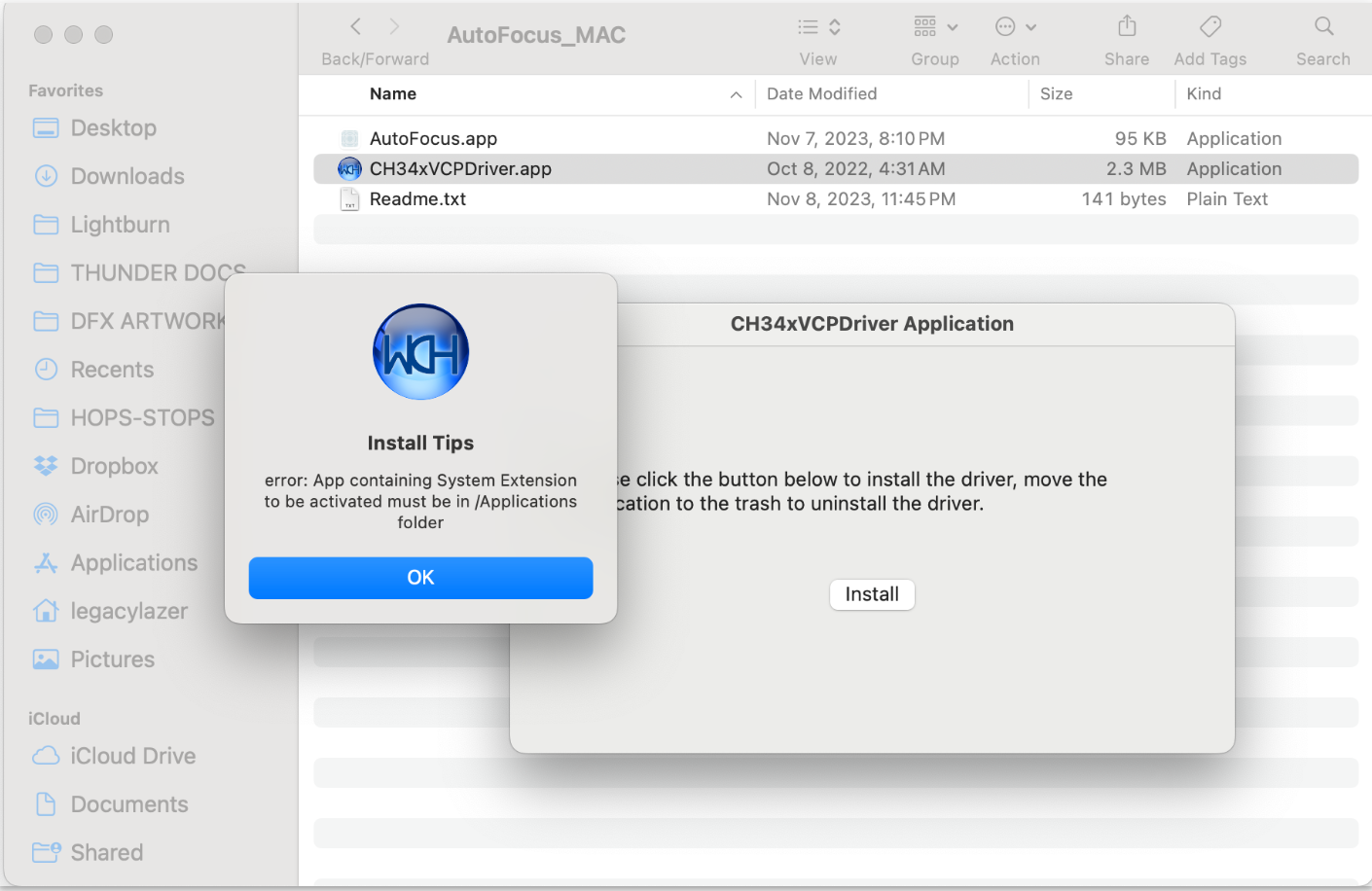Open the HOPS-STOPS folder in sidebar
The width and height of the screenshot is (1372, 891).
(143, 418)
